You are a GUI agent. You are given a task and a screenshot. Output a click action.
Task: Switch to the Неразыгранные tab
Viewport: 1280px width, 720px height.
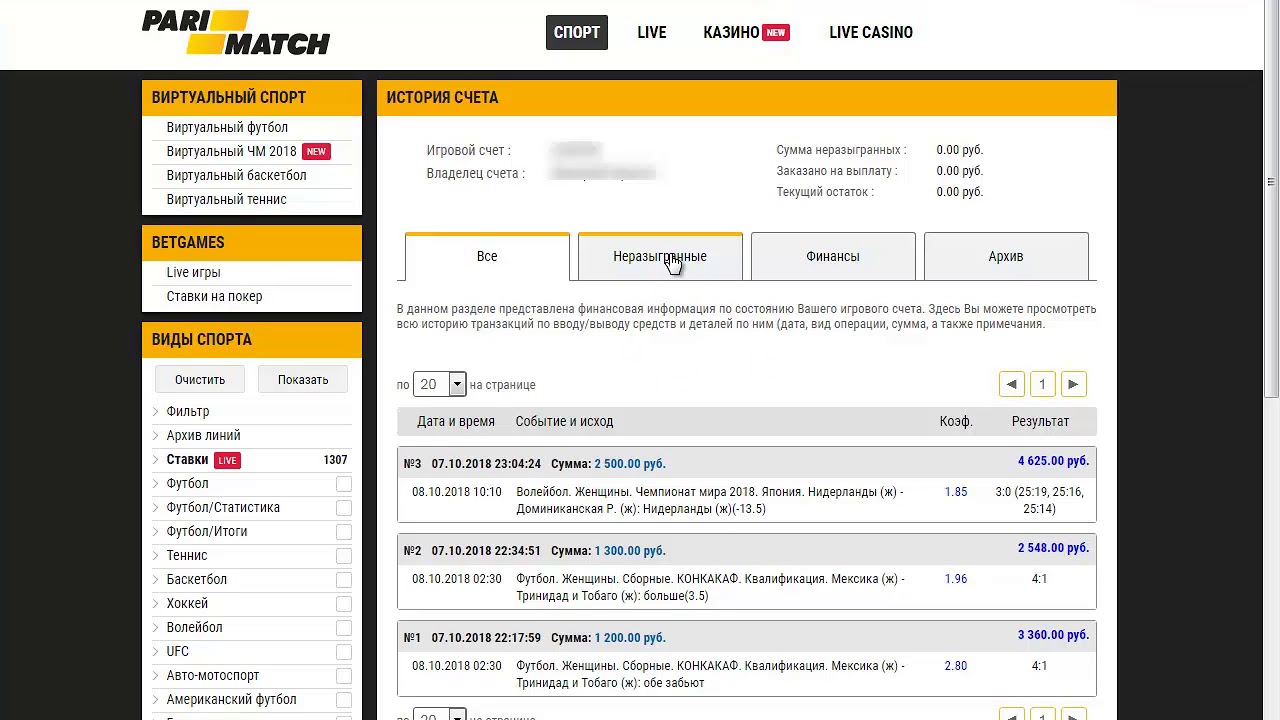[x=660, y=257]
